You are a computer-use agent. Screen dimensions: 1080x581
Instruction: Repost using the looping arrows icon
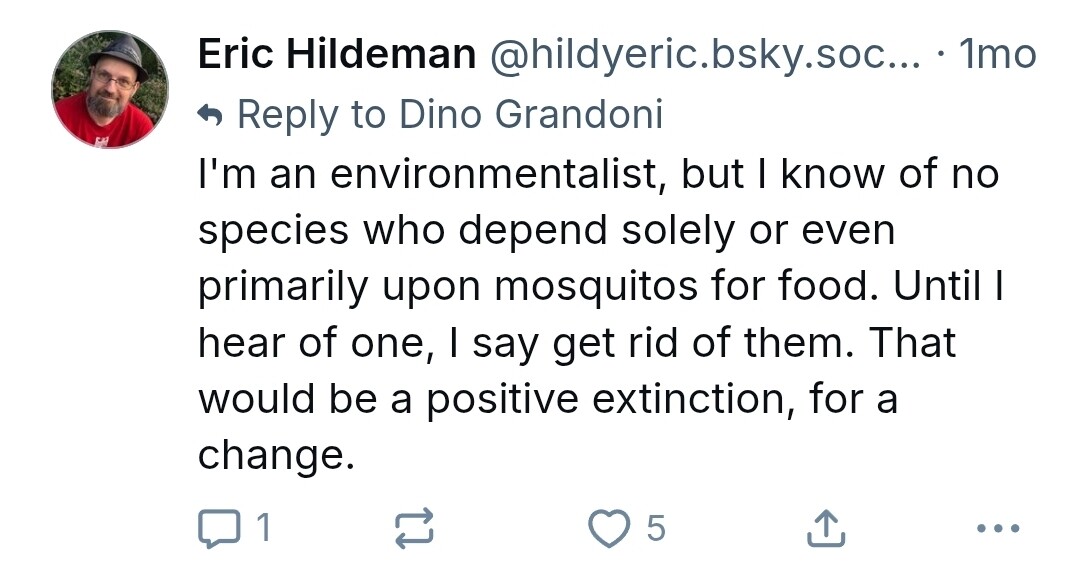tap(414, 528)
